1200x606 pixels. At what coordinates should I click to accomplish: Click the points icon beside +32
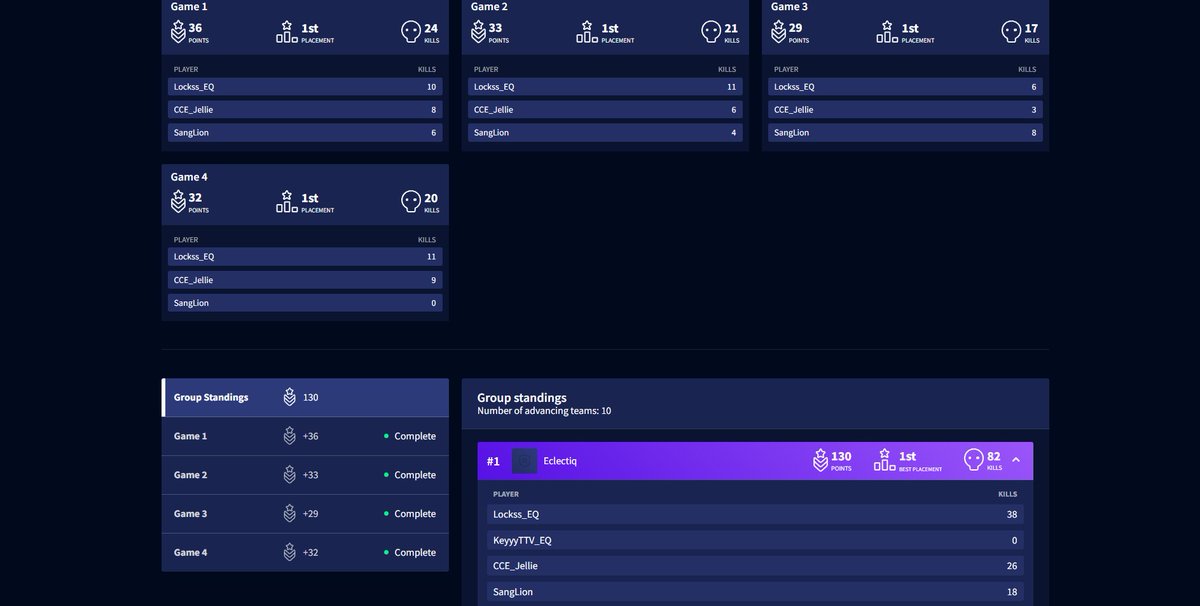pos(289,552)
